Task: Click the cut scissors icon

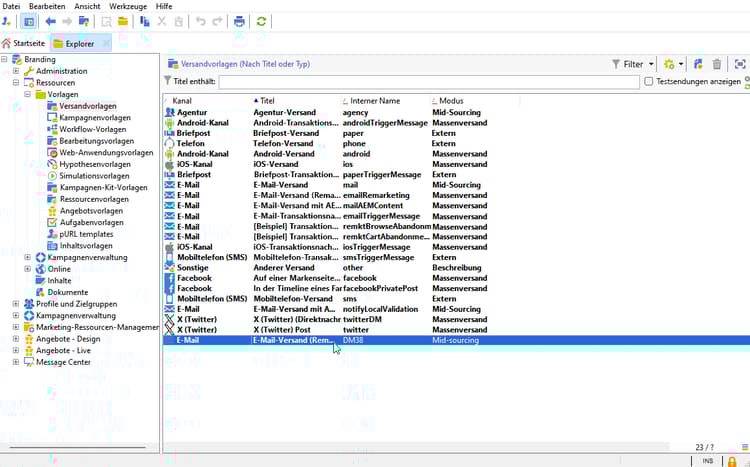Action: 162,22
